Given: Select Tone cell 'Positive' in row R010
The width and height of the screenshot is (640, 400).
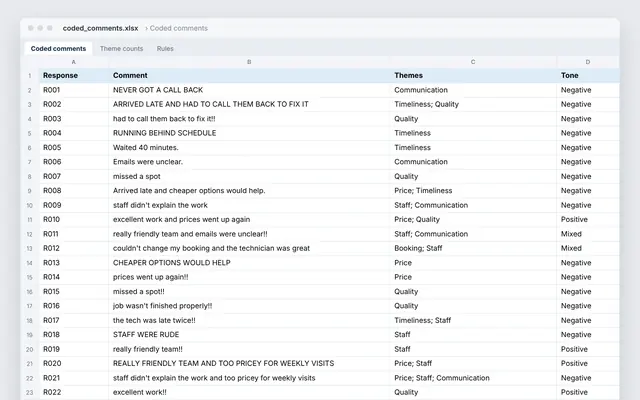Looking at the screenshot, I should pyautogui.click(x=588, y=220).
